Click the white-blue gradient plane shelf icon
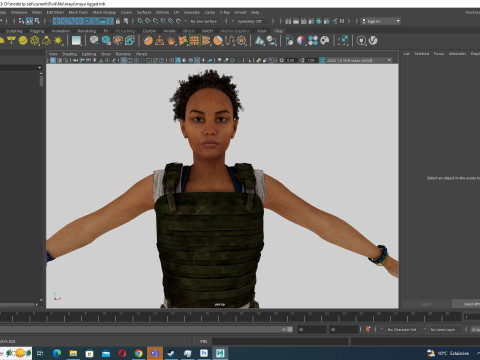480x360 pixels. coord(76,41)
